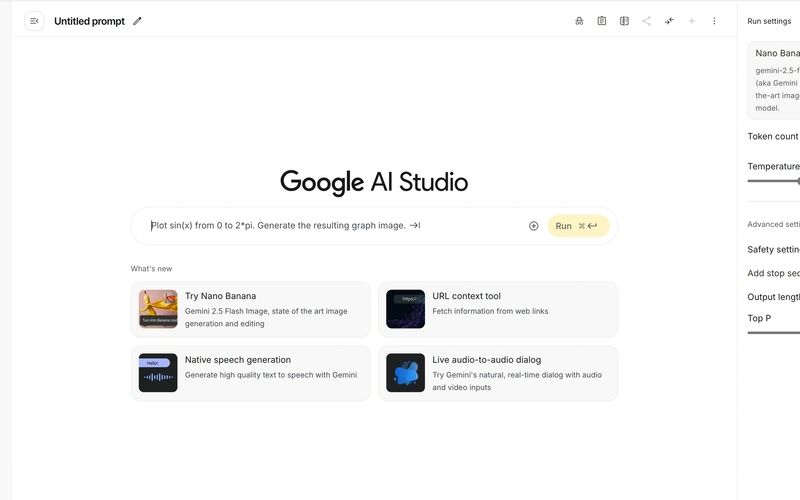This screenshot has width=800, height=500.
Task: Collapse the left sidebar menu icon
Action: click(x=34, y=21)
